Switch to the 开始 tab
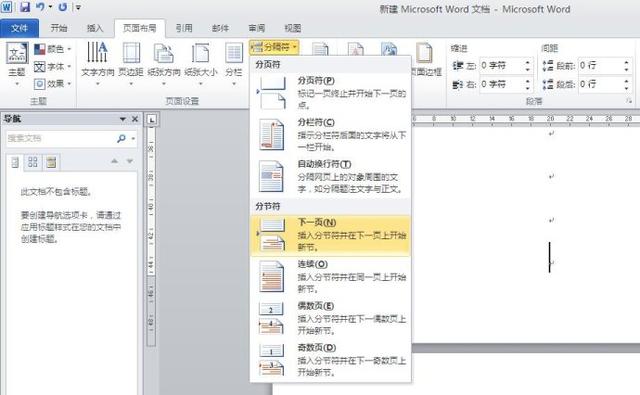The width and height of the screenshot is (640, 395). (x=59, y=28)
